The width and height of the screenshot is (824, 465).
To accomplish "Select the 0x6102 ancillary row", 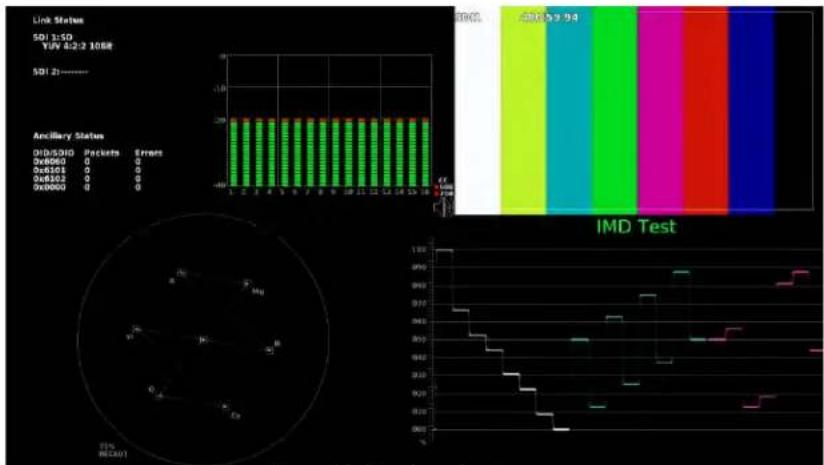I will tap(87, 179).
